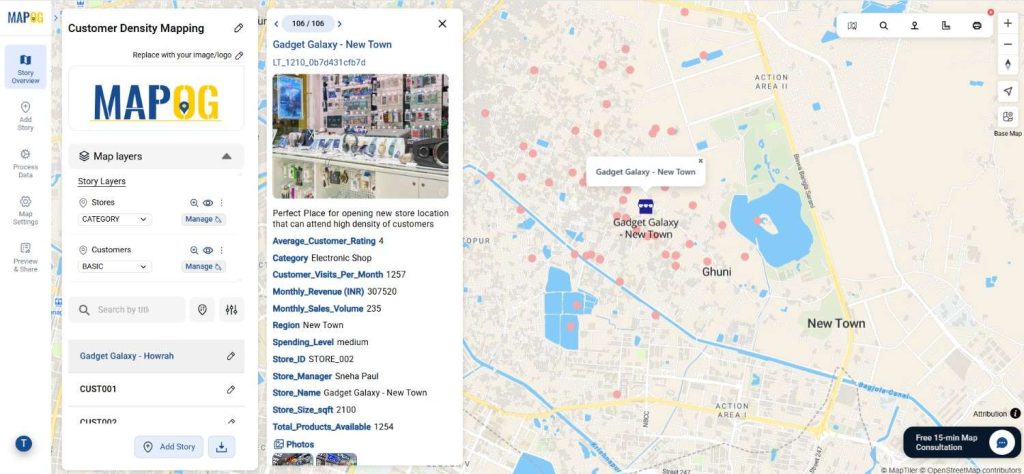Open the Base Map selector icon
Viewport: 1024px width, 474px height.
(1007, 118)
